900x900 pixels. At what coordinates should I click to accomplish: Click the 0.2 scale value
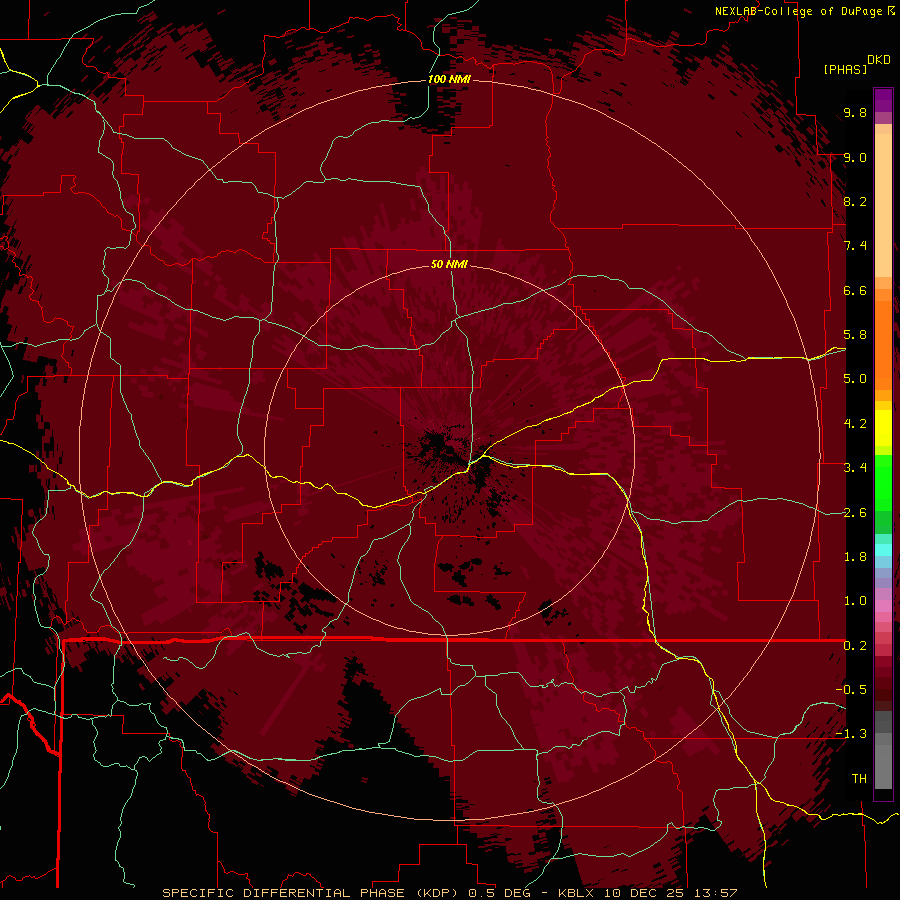point(855,646)
